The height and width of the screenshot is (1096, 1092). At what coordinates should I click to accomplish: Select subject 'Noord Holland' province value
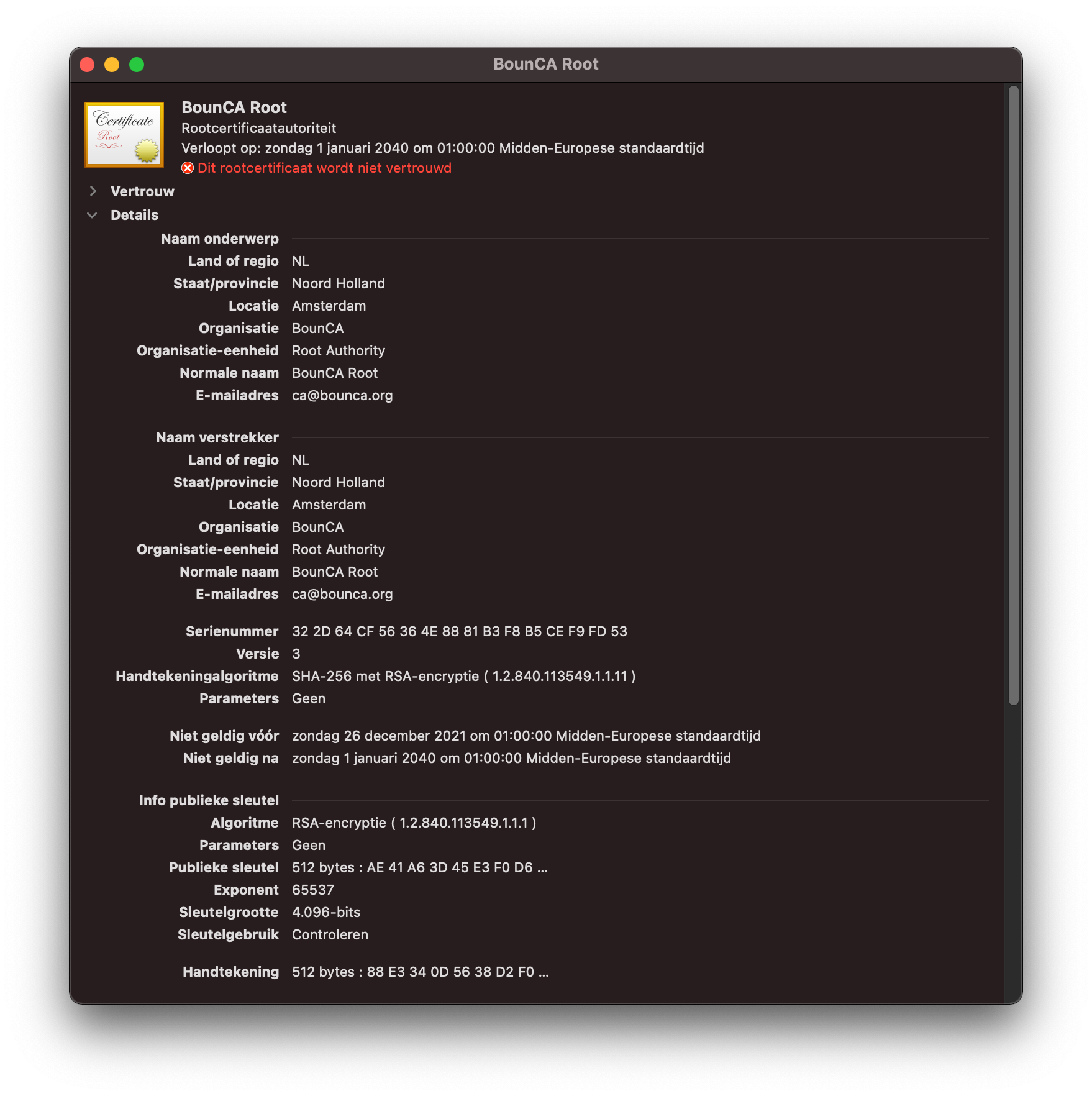coord(339,283)
